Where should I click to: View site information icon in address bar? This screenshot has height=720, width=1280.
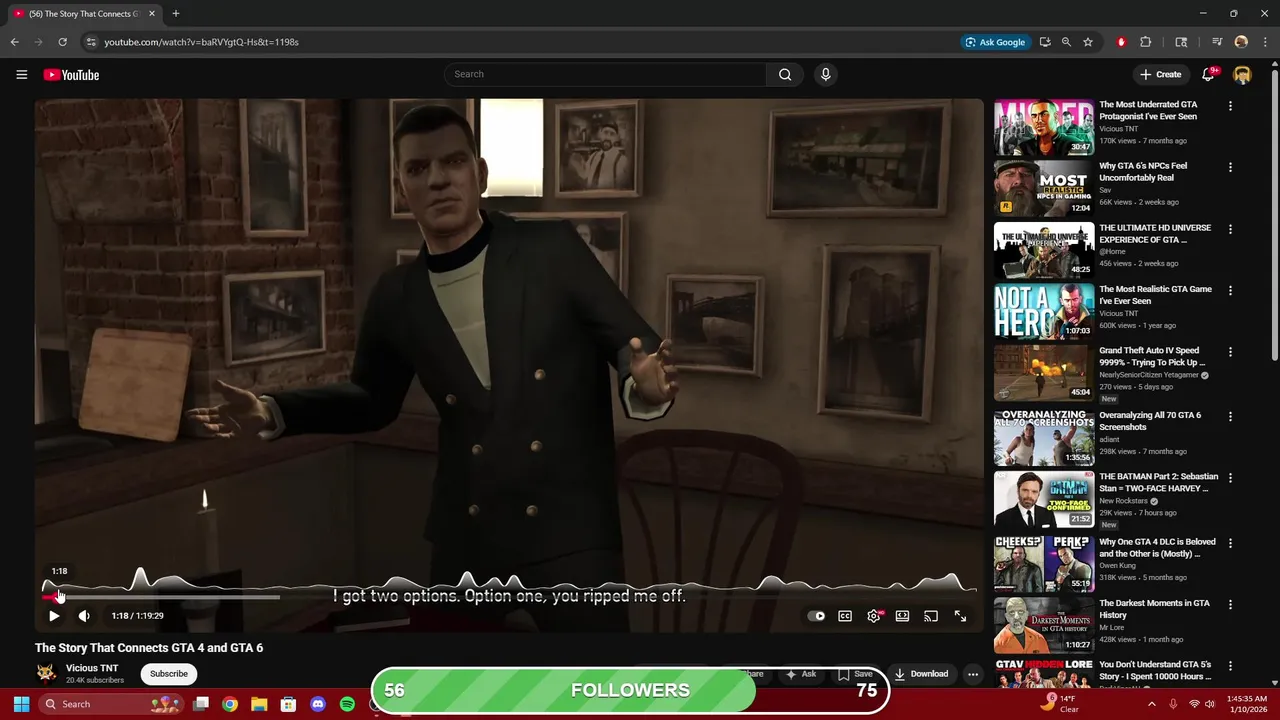click(x=91, y=42)
